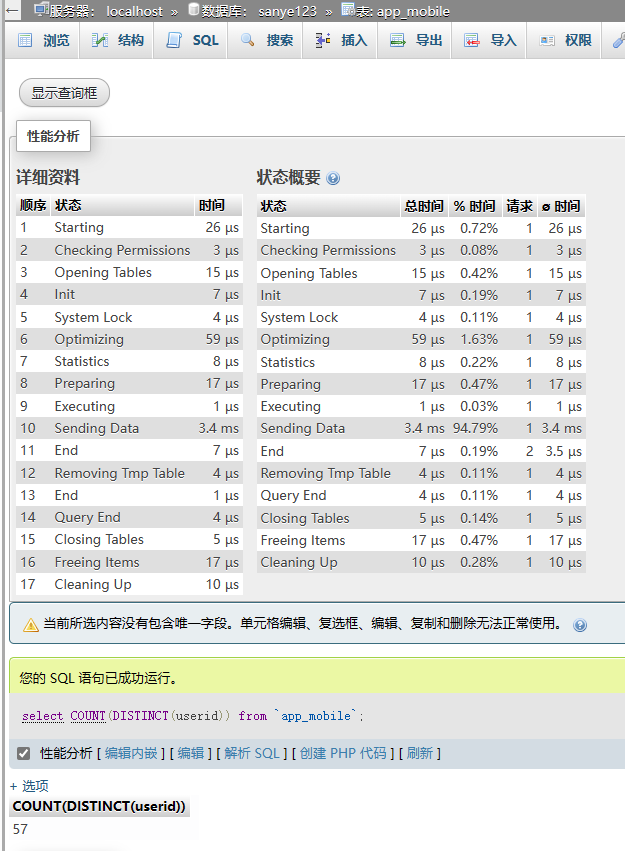Click help icon ending the warning message
Screen dimensions: 625x851
[x=580, y=625]
